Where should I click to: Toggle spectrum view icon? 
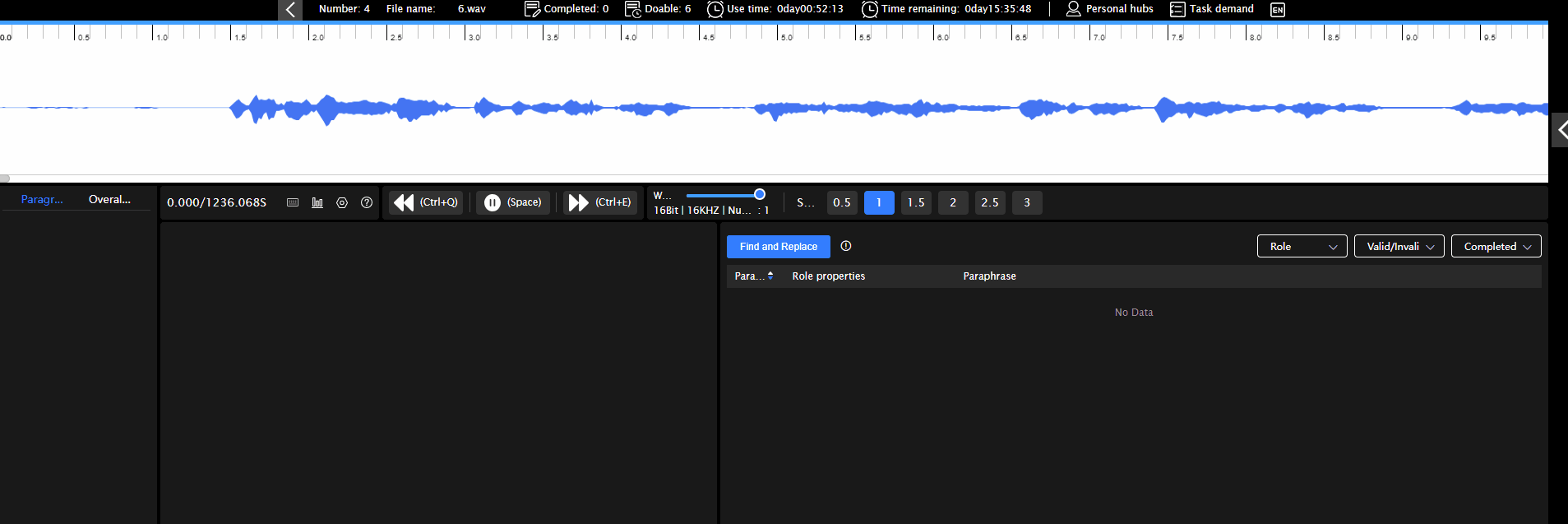pos(317,202)
